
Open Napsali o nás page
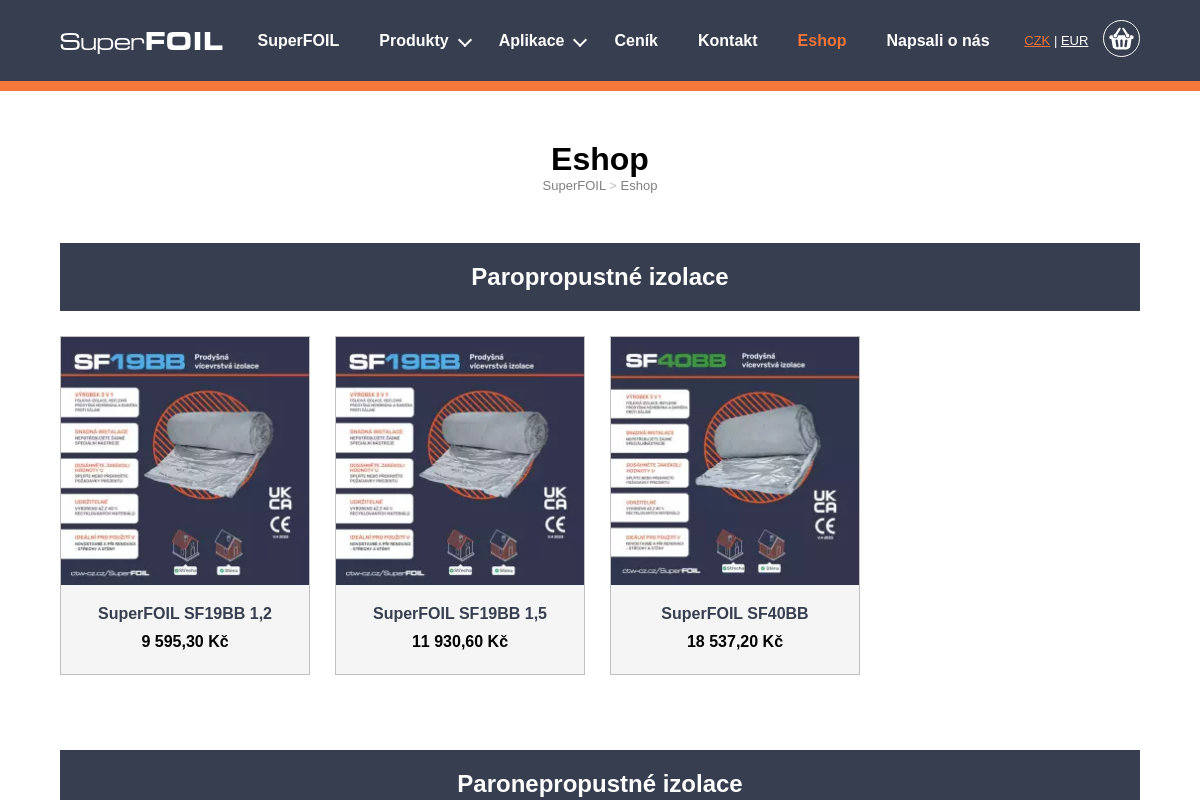(938, 41)
